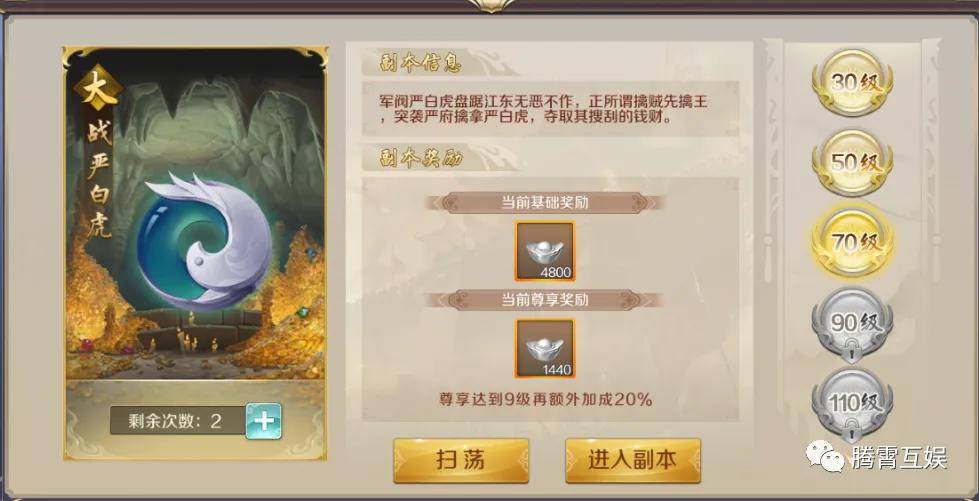Click the 副本奖励 section header
This screenshot has width=979, height=501.
click(420, 159)
